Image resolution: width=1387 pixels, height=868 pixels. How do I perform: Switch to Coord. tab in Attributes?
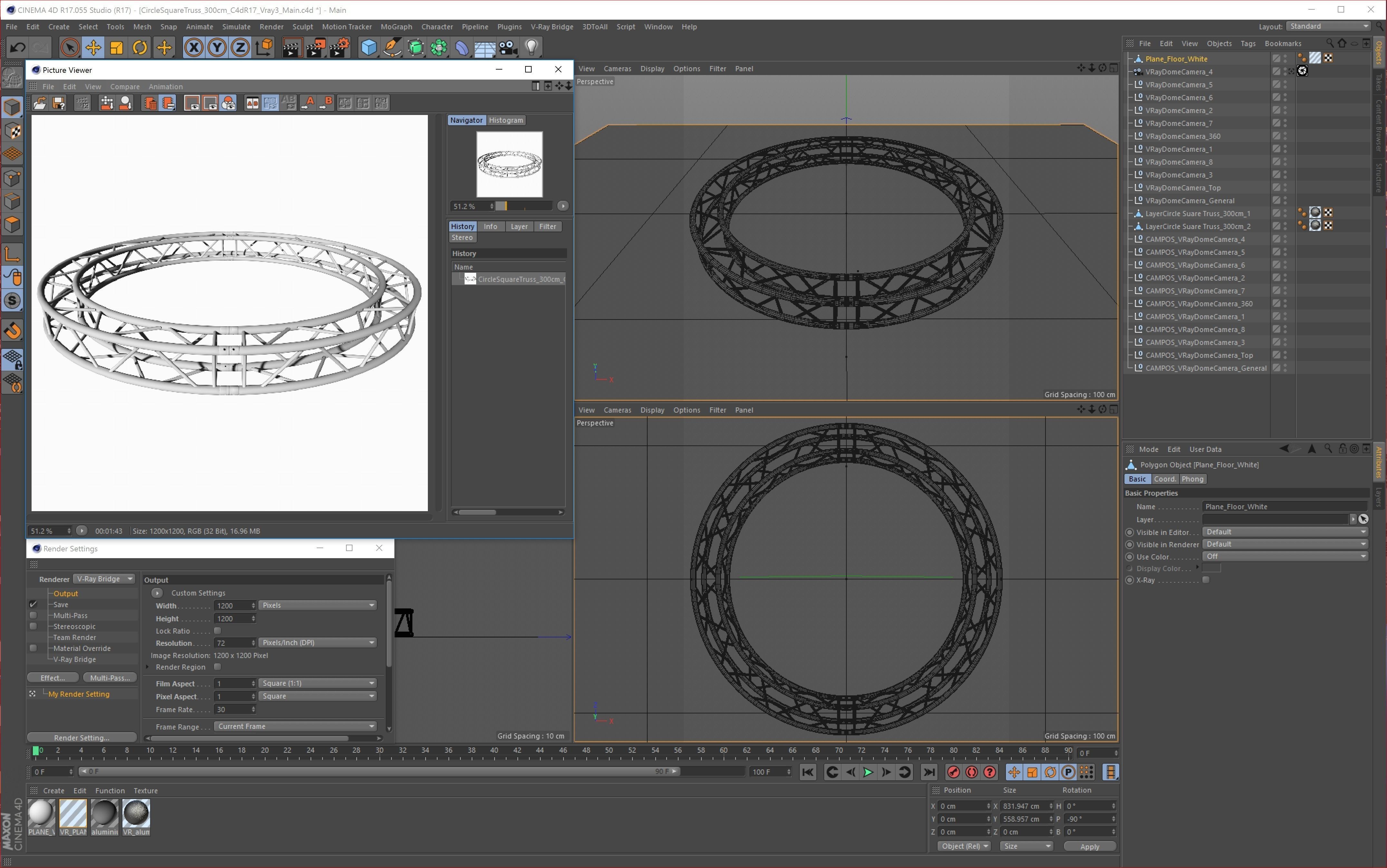tap(1165, 479)
